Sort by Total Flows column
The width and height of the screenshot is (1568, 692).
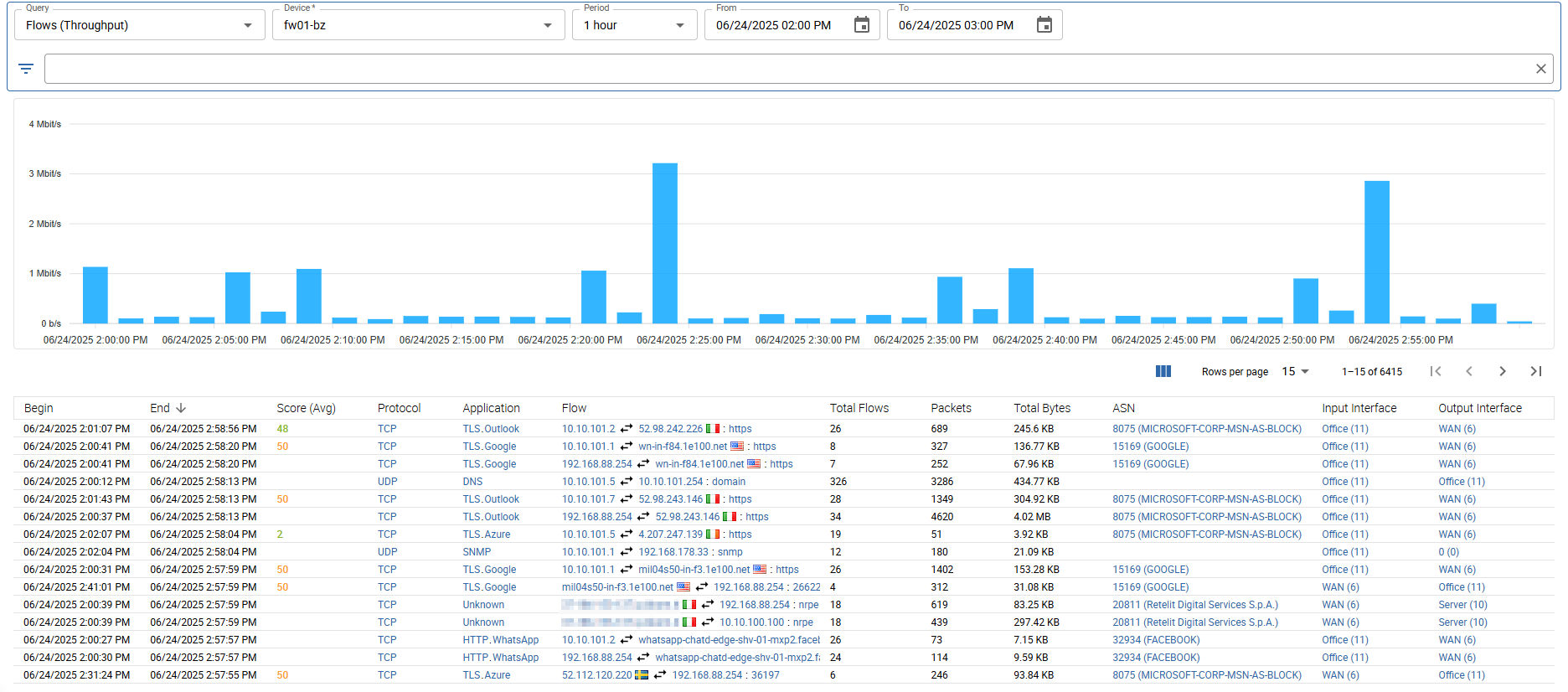click(859, 408)
